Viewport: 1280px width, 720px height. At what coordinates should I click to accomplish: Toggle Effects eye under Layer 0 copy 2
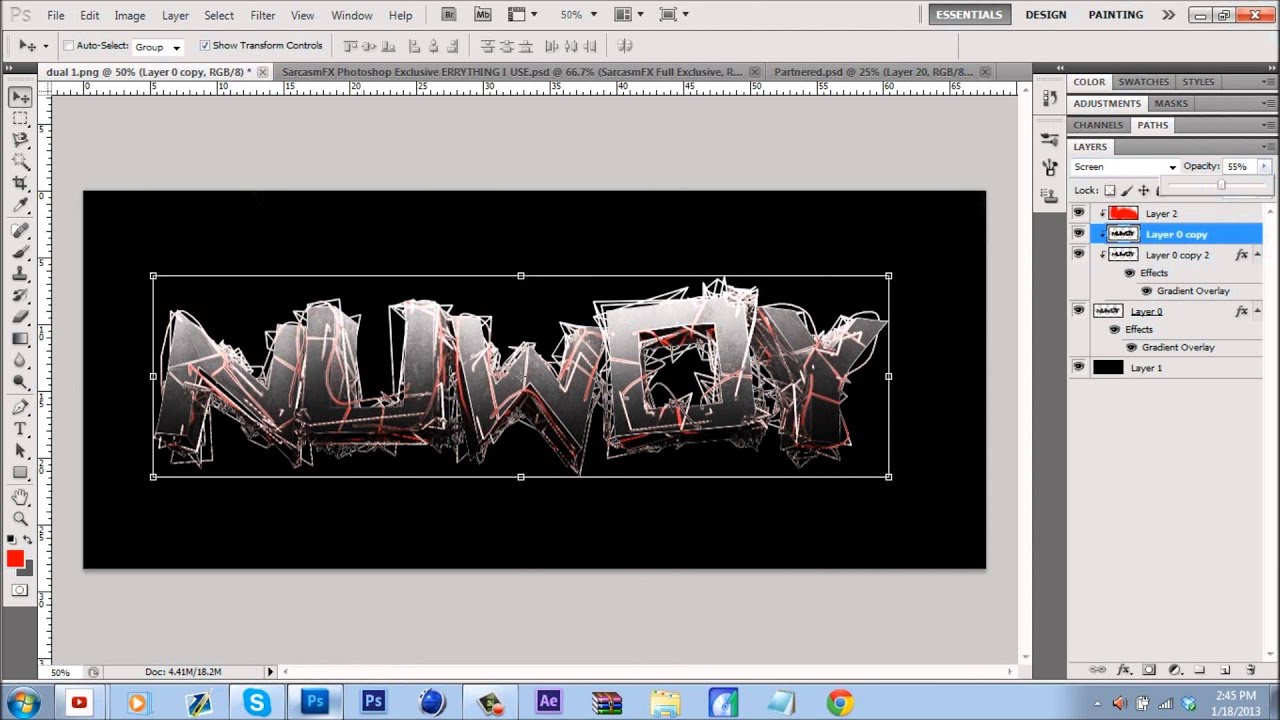coord(1130,273)
